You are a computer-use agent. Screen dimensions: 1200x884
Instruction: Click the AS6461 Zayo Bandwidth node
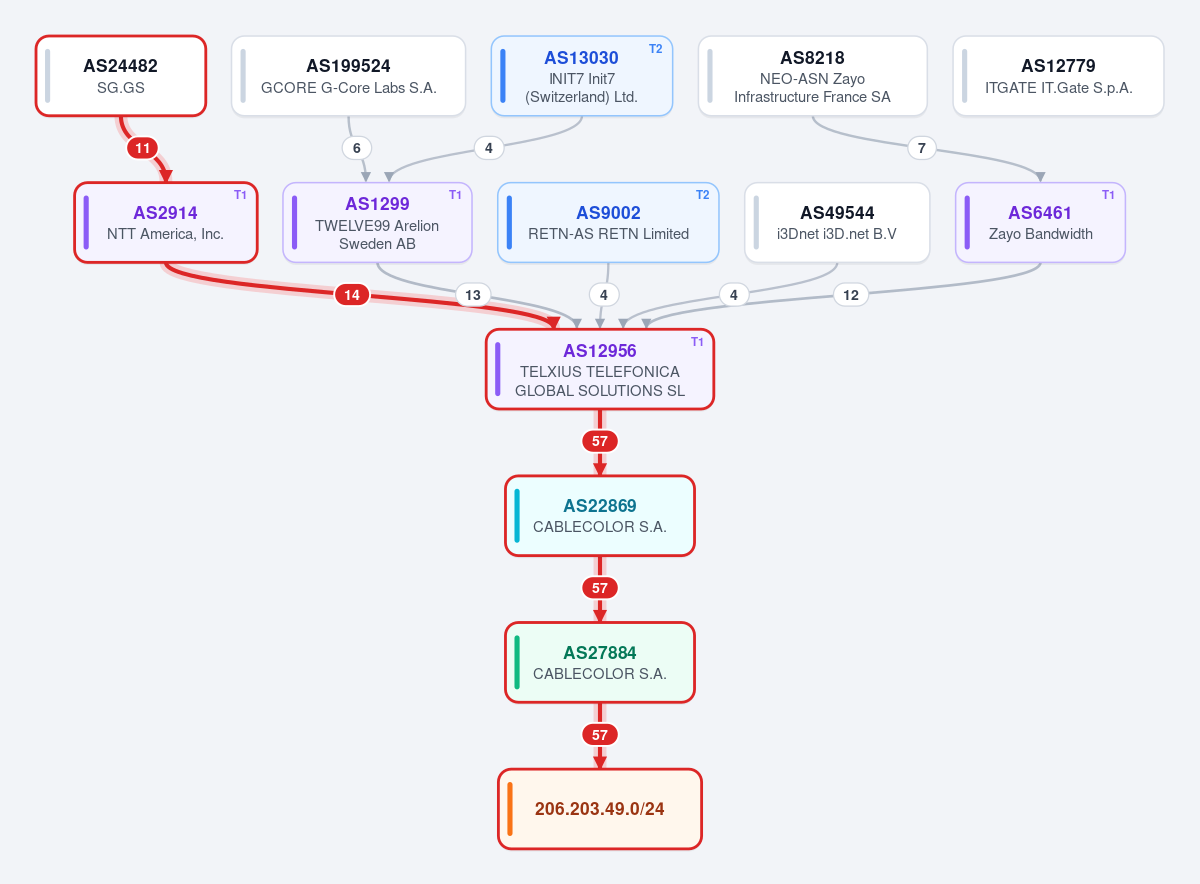[1041, 223]
